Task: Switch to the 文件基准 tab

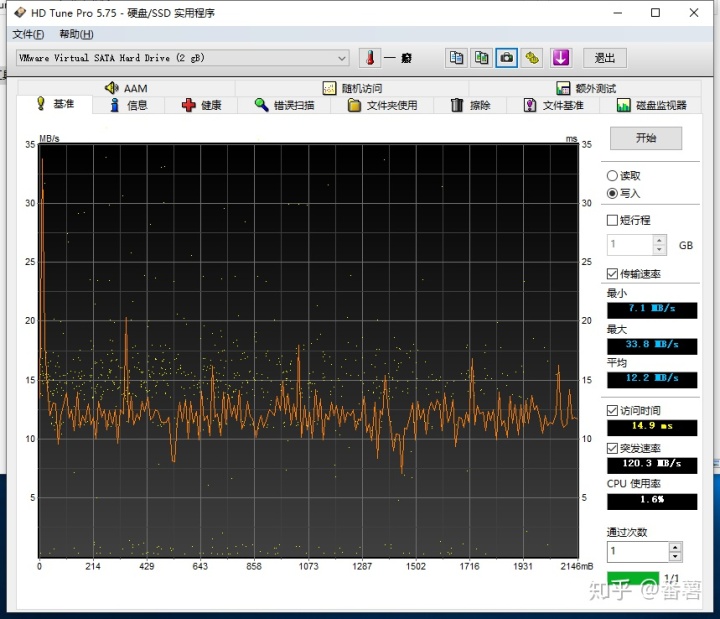Action: pyautogui.click(x=553, y=105)
